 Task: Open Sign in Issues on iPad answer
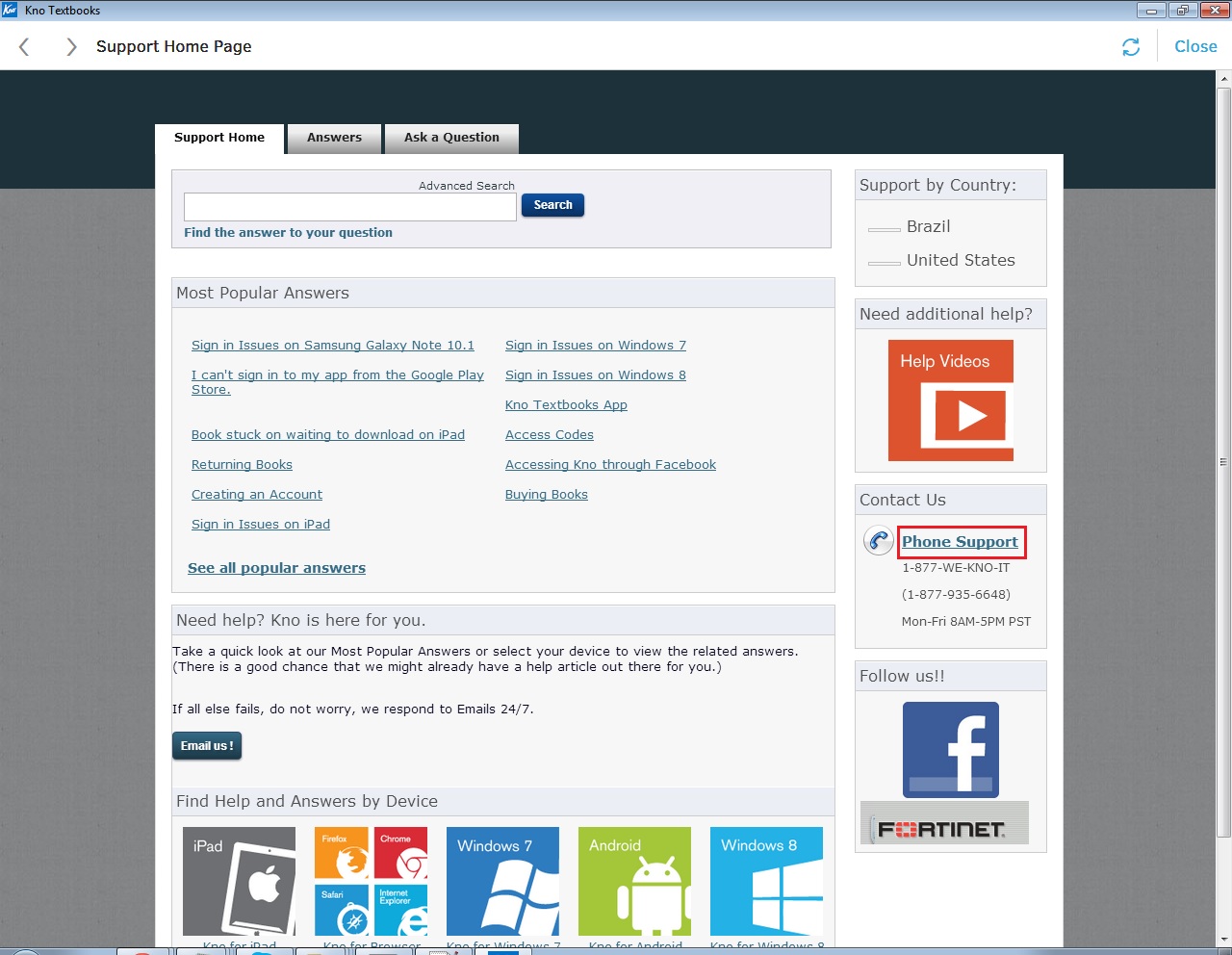click(x=261, y=525)
